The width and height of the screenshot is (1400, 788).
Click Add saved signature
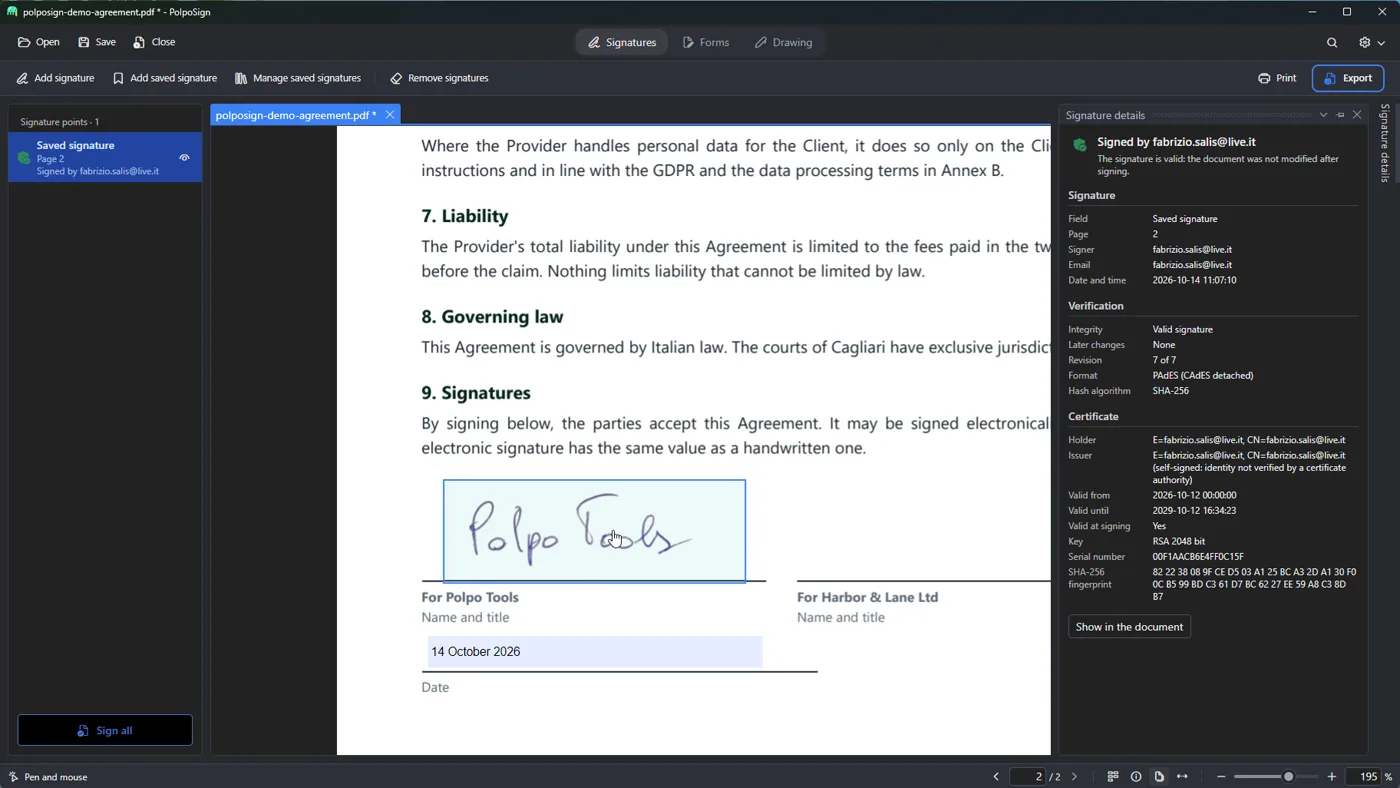click(165, 78)
